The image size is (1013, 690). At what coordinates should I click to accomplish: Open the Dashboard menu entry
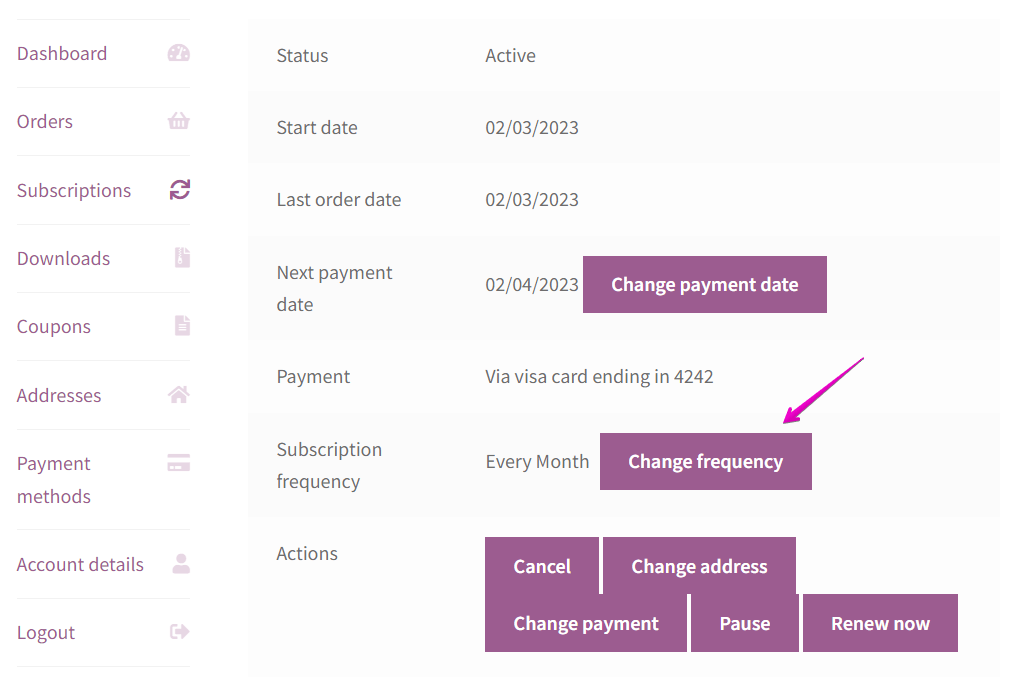tap(62, 53)
